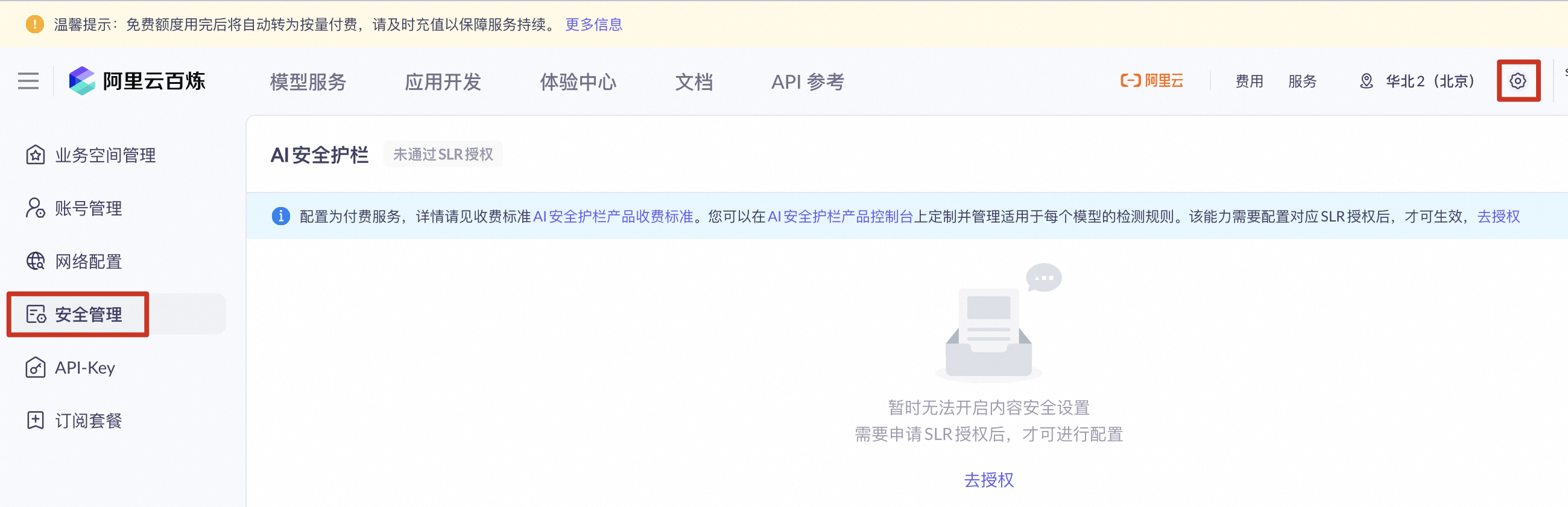Click the 阿里云百炼 logo
The height and width of the screenshot is (507, 1568).
[x=137, y=80]
